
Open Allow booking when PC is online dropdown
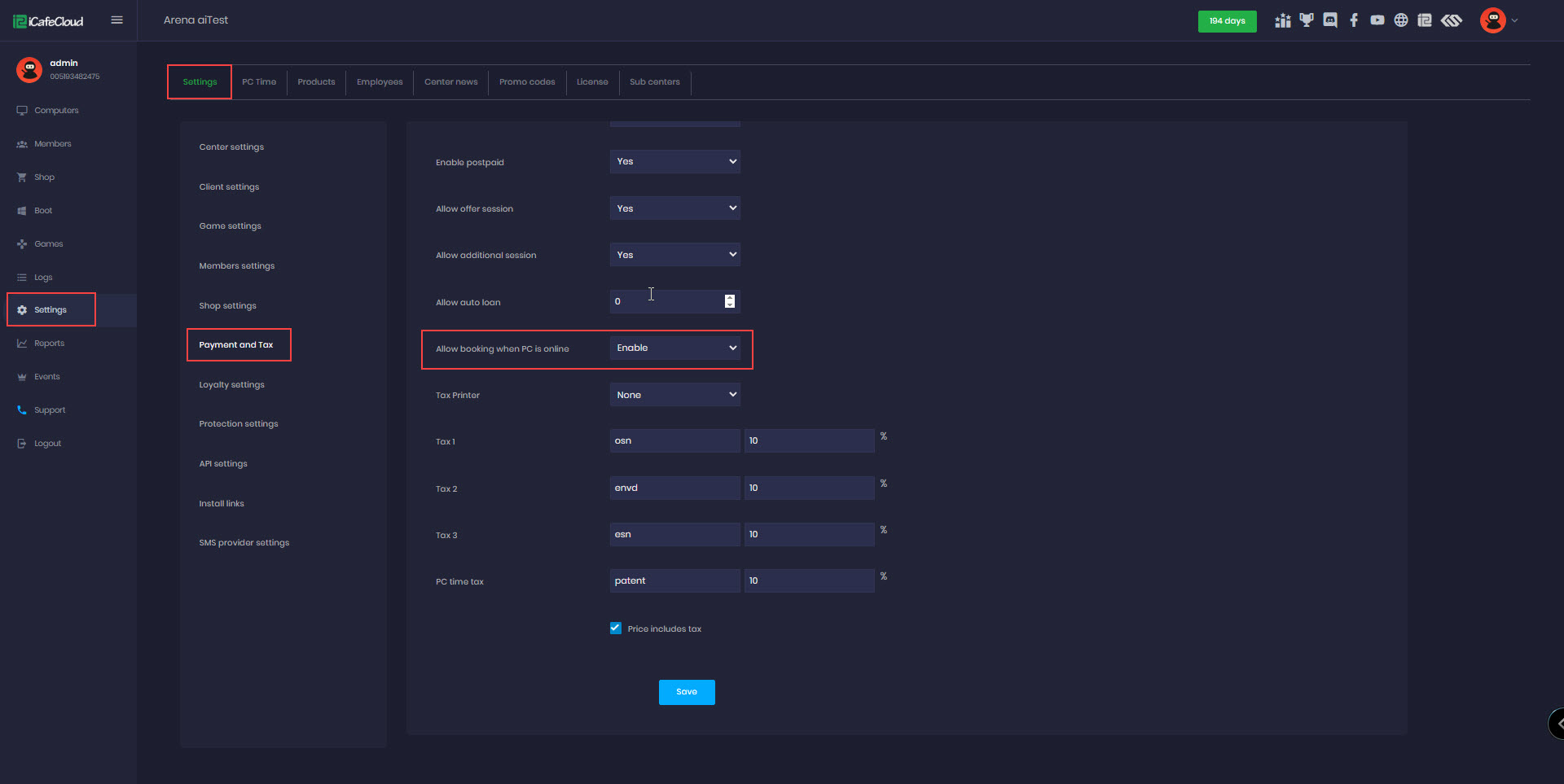coord(674,348)
